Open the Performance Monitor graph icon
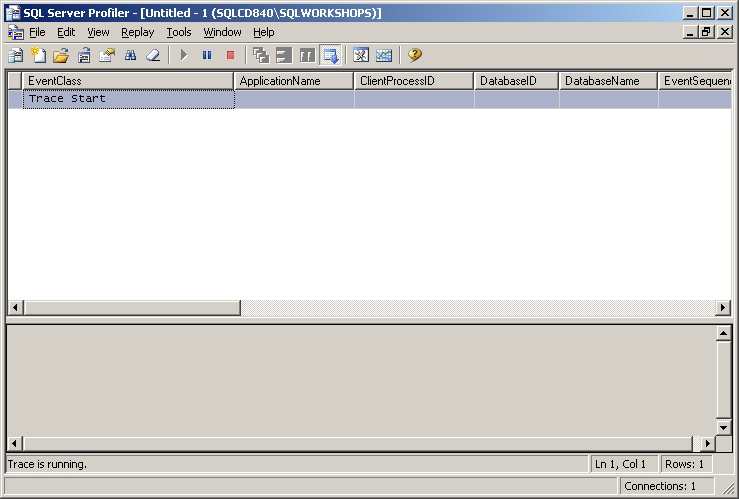739x499 pixels. click(x=384, y=56)
